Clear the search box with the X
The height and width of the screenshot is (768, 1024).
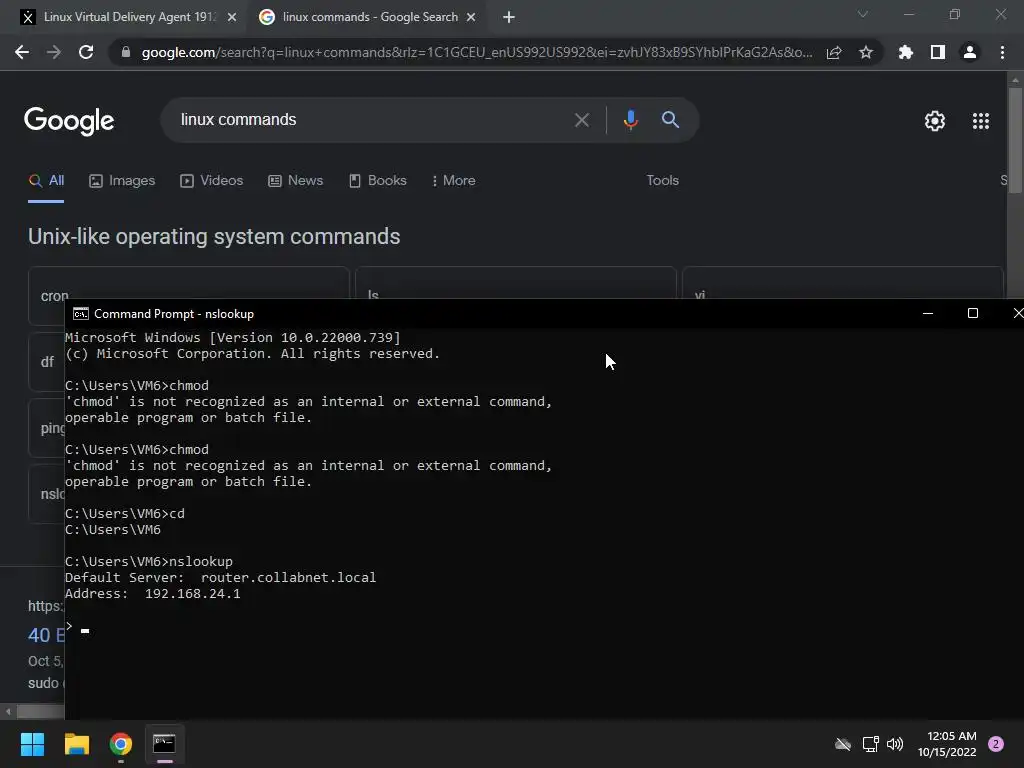[x=581, y=120]
